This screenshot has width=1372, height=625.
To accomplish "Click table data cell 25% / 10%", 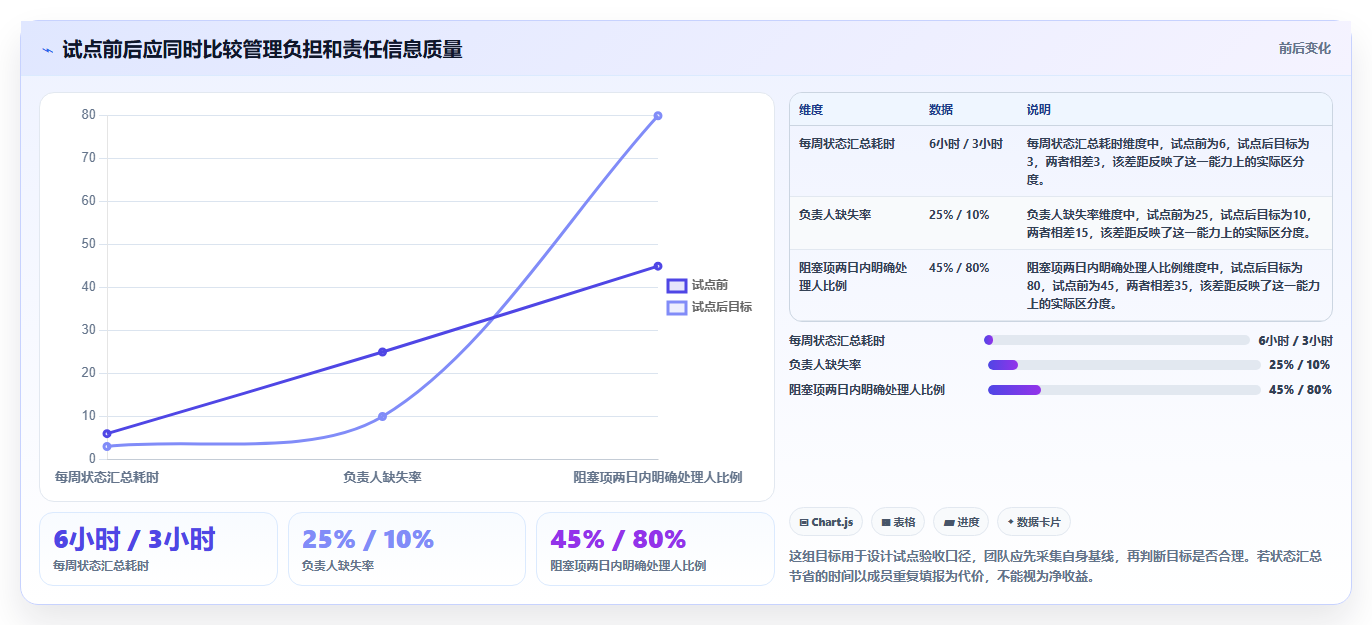I will tap(959, 215).
